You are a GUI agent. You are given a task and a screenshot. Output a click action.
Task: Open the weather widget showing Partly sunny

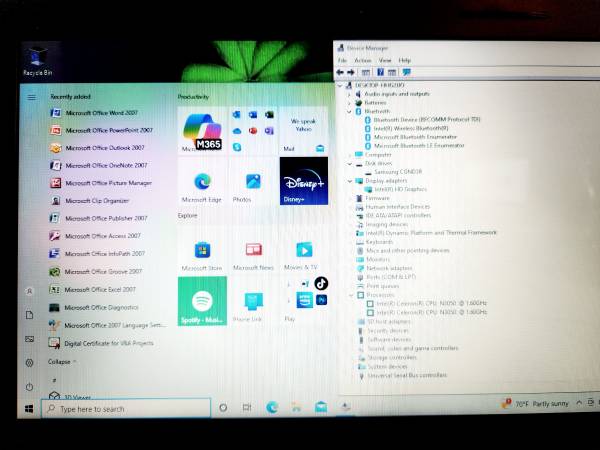coord(536,404)
